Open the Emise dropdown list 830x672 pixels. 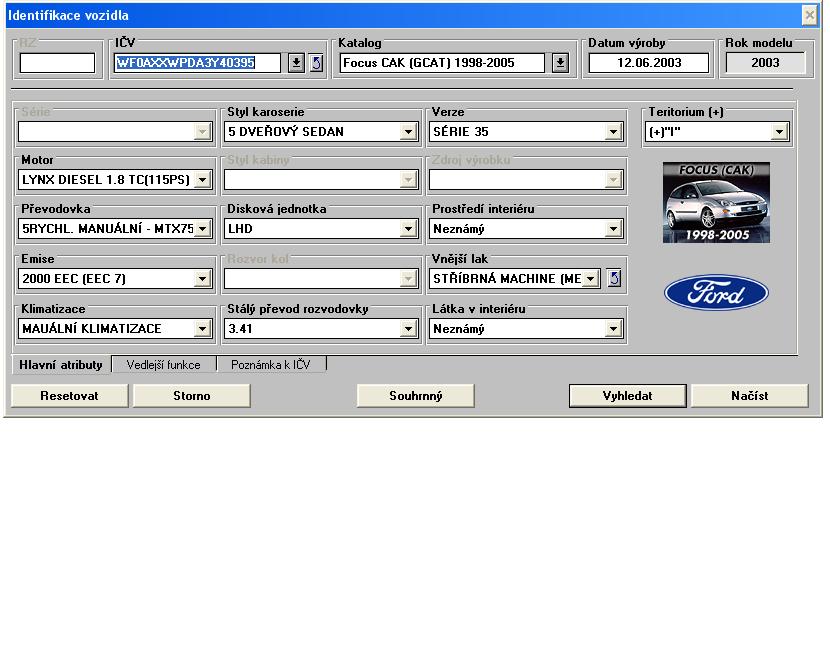coord(203,278)
